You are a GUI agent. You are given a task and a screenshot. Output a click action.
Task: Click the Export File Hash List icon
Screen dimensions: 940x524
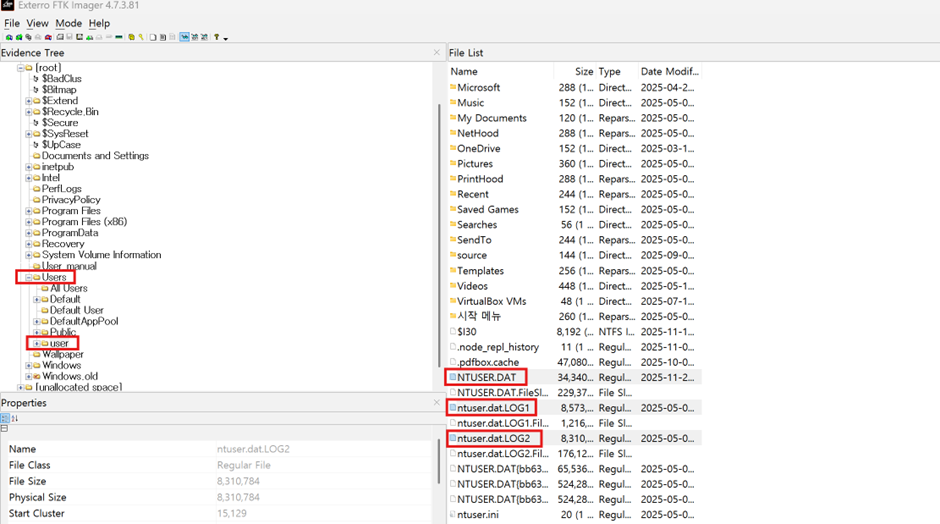pyautogui.click(x=163, y=37)
